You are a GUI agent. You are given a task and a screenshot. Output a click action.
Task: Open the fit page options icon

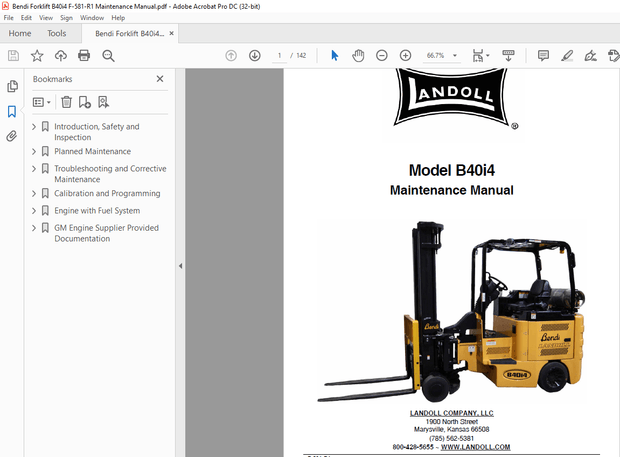478,56
